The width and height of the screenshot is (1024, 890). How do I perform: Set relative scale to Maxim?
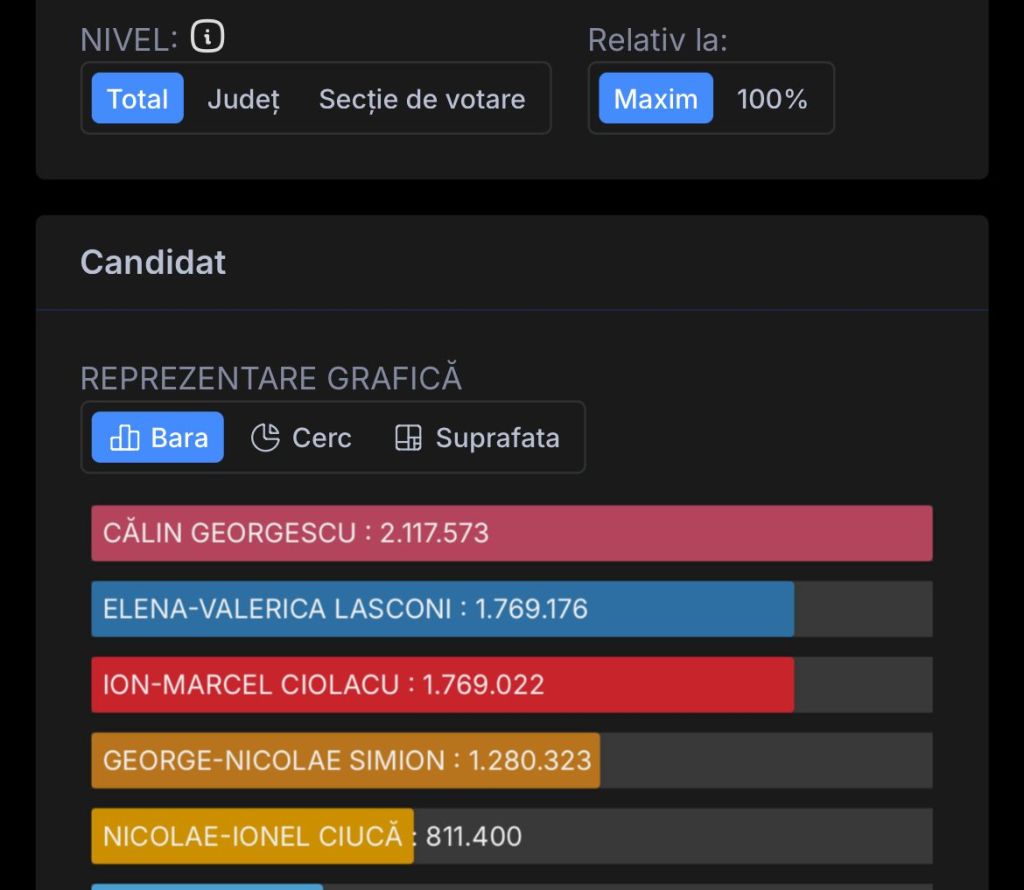(655, 99)
